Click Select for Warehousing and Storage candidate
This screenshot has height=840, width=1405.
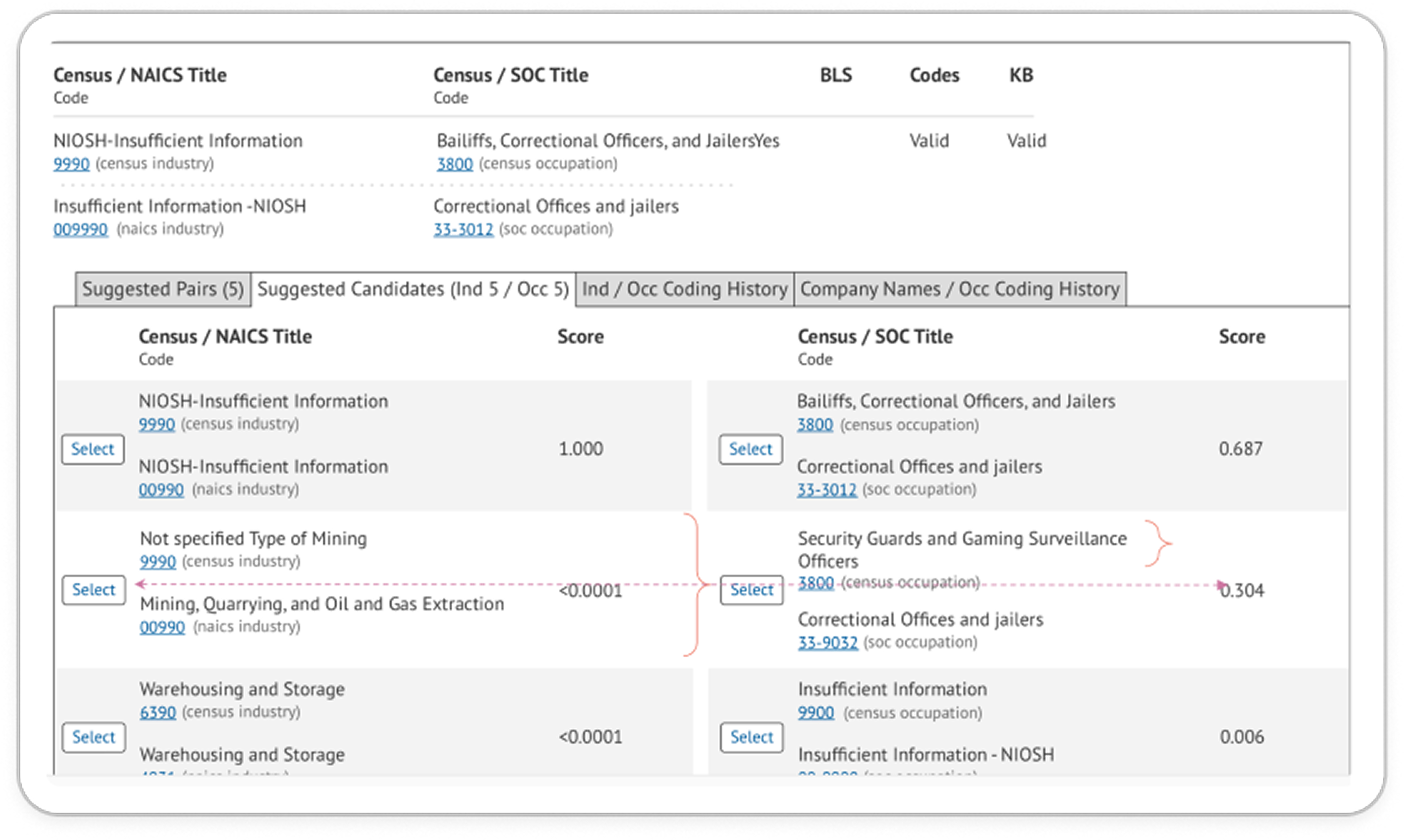[x=94, y=737]
